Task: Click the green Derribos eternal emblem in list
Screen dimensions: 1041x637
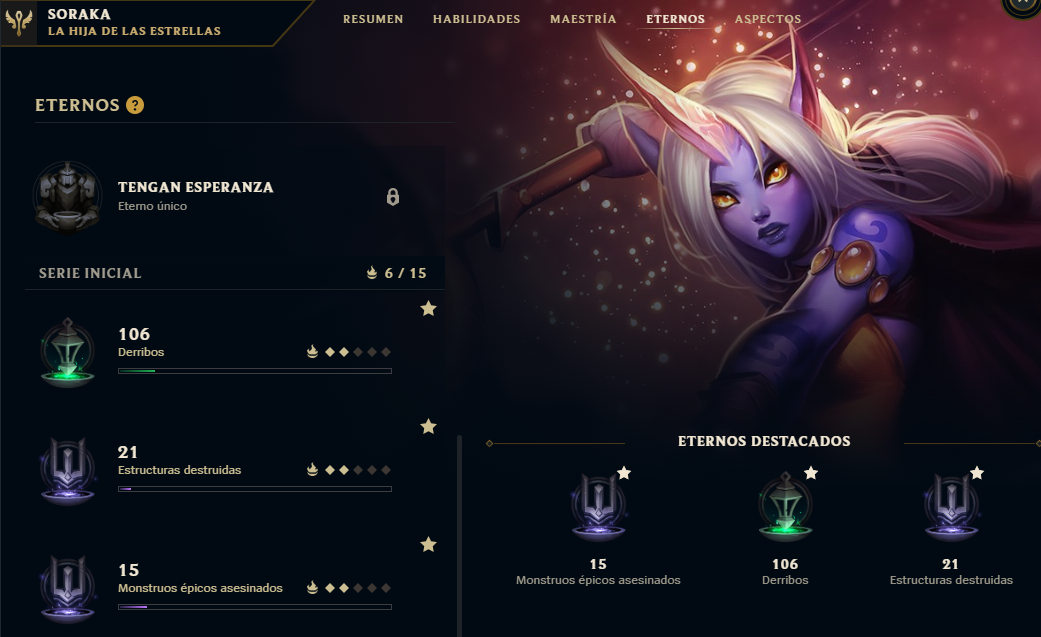Action: 67,352
